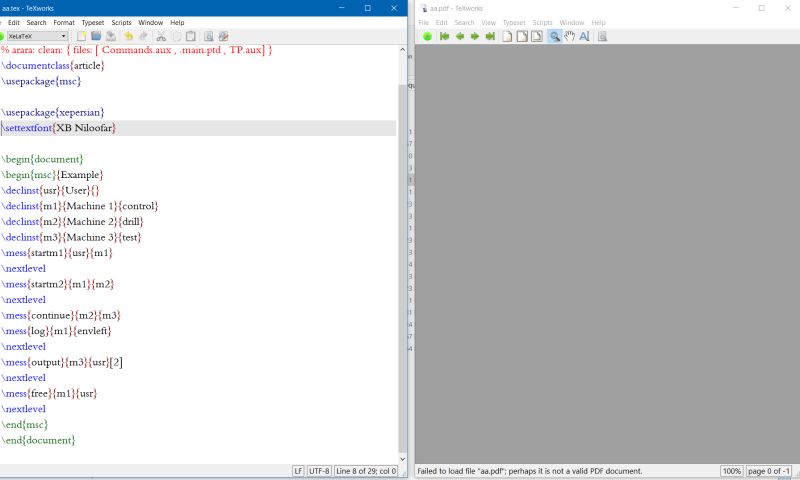Go to next page in PDF viewer
800x480 pixels.
[475, 36]
